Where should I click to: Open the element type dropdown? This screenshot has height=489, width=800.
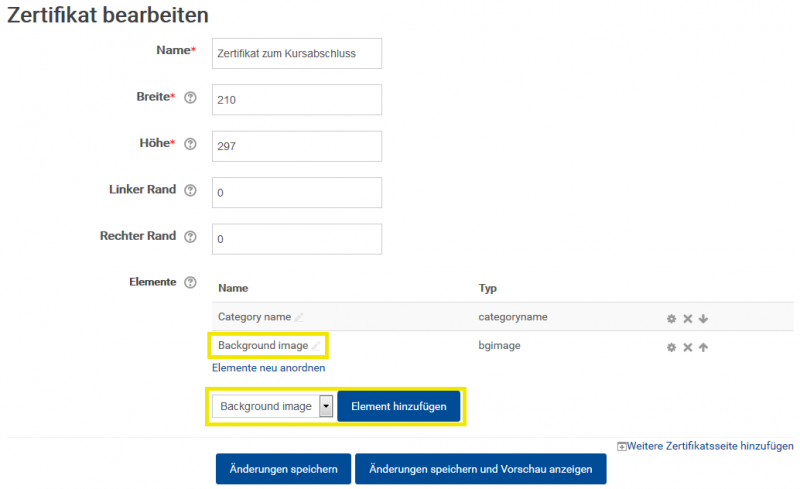[272, 406]
